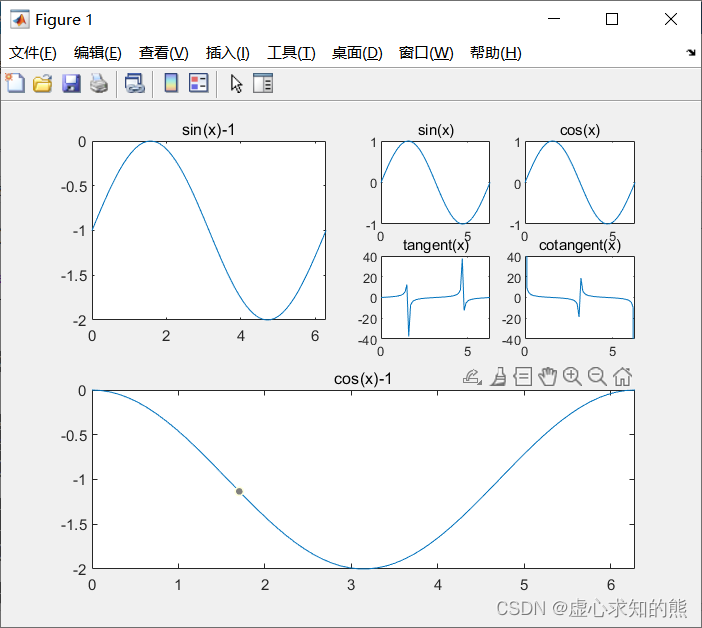Click the Print Figure icon
This screenshot has width=702, height=628.
[98, 84]
